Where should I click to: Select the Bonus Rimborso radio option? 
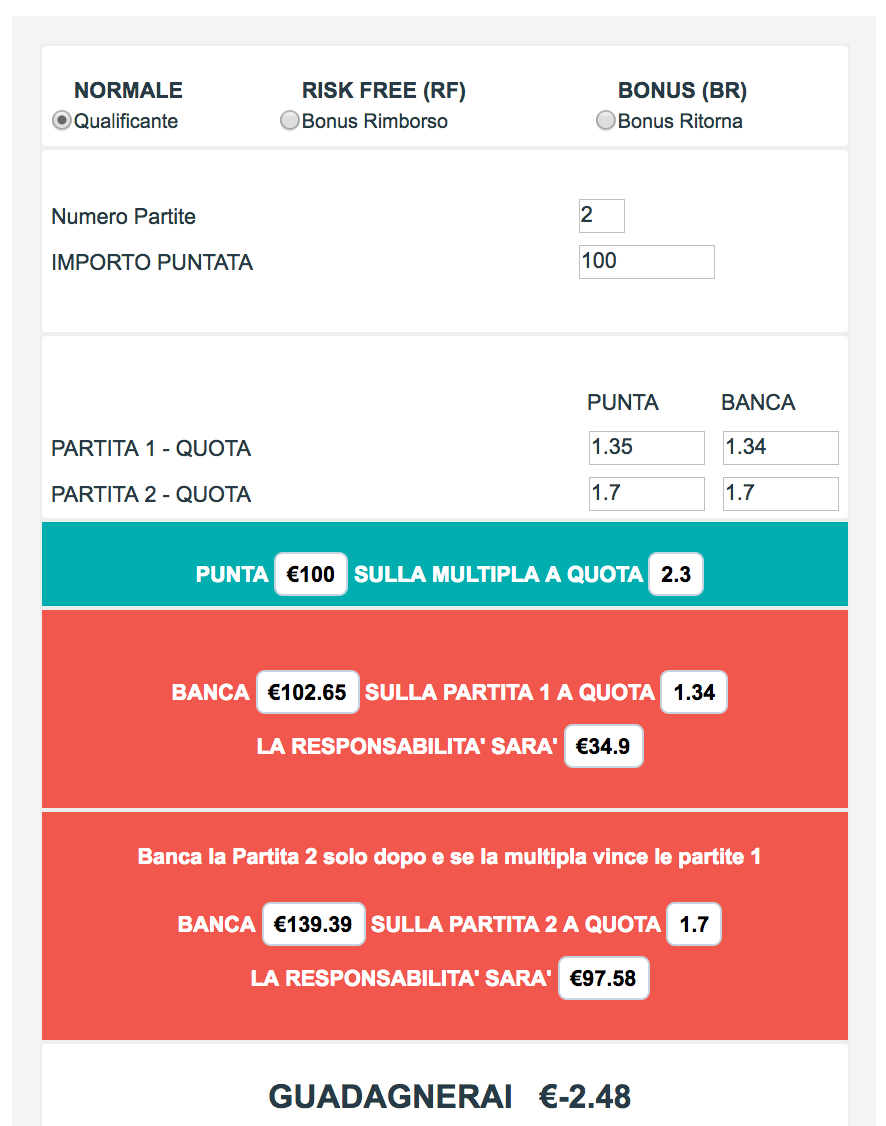290,121
